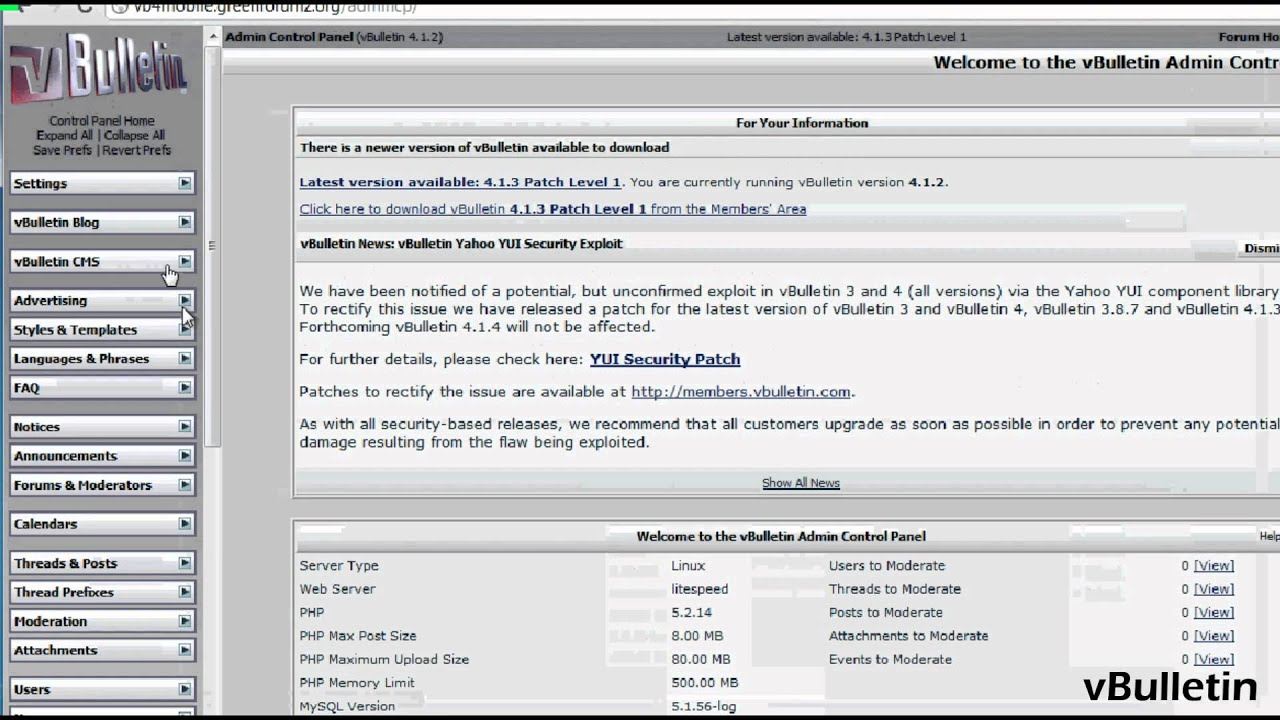Open the Announcements menu header
The width and height of the screenshot is (1280, 720).
pyautogui.click(x=102, y=455)
